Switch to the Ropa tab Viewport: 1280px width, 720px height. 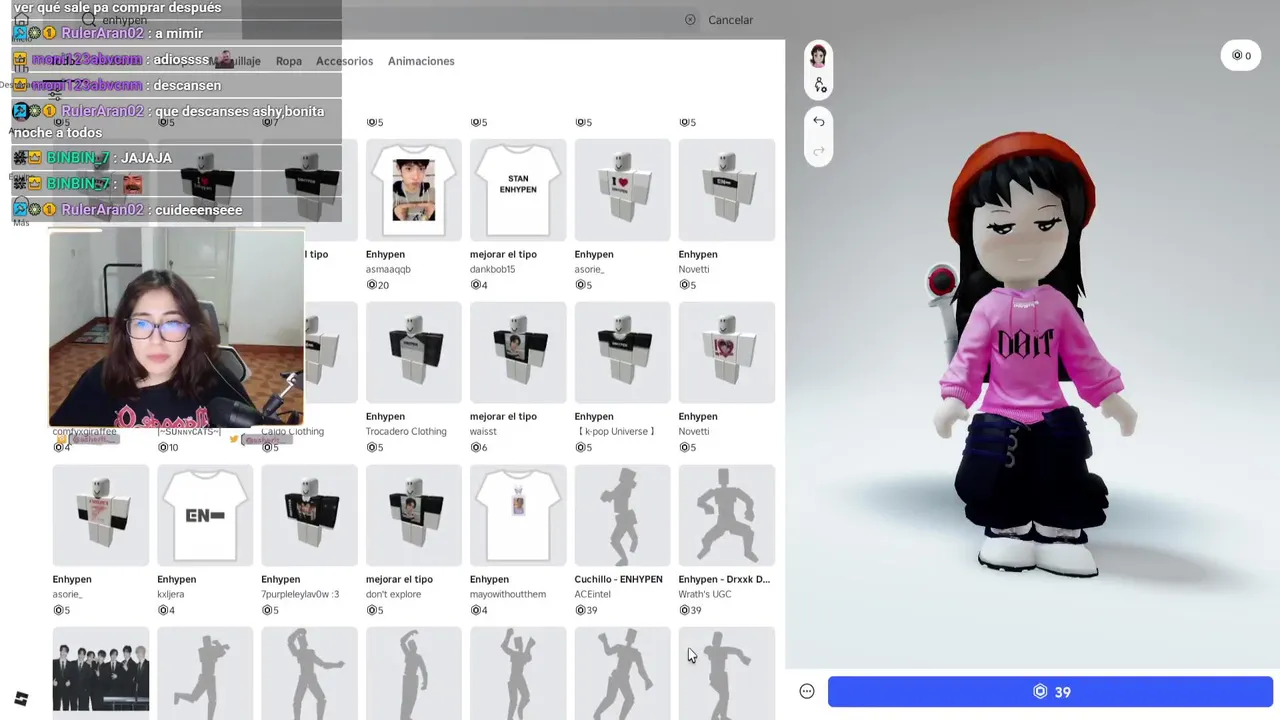(289, 61)
